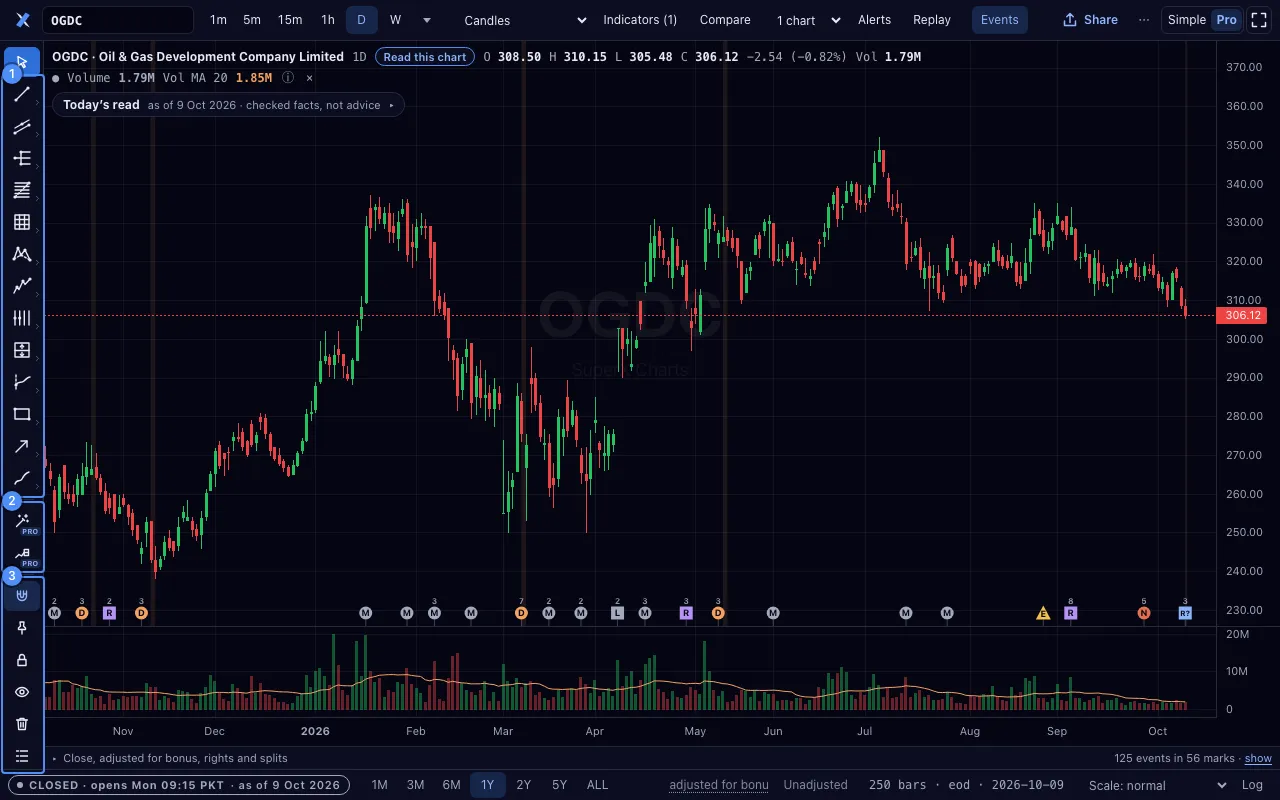Image resolution: width=1280 pixels, height=800 pixels.
Task: Open the Indicators (1) panel
Action: point(640,20)
